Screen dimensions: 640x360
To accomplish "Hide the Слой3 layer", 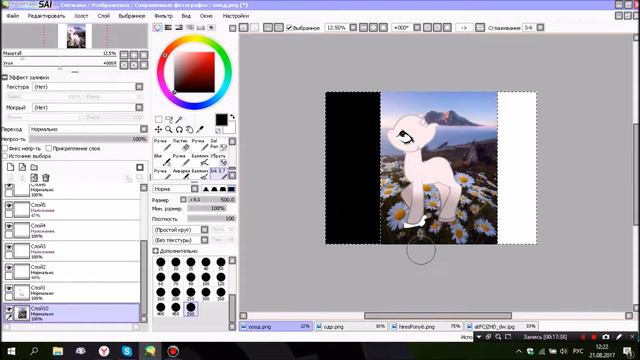I will pyautogui.click(x=9, y=247).
